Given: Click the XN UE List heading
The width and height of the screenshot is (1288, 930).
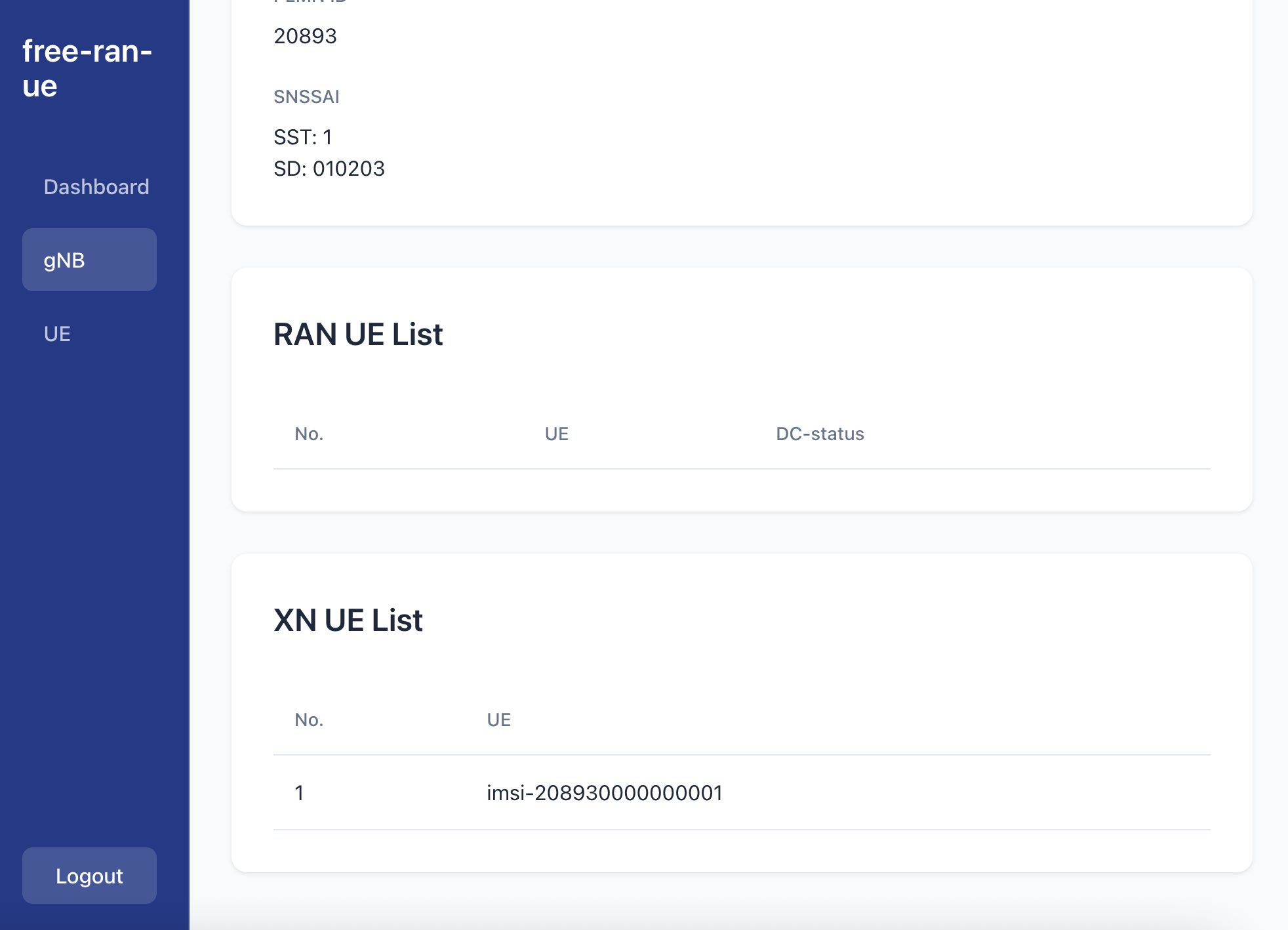Looking at the screenshot, I should 348,619.
